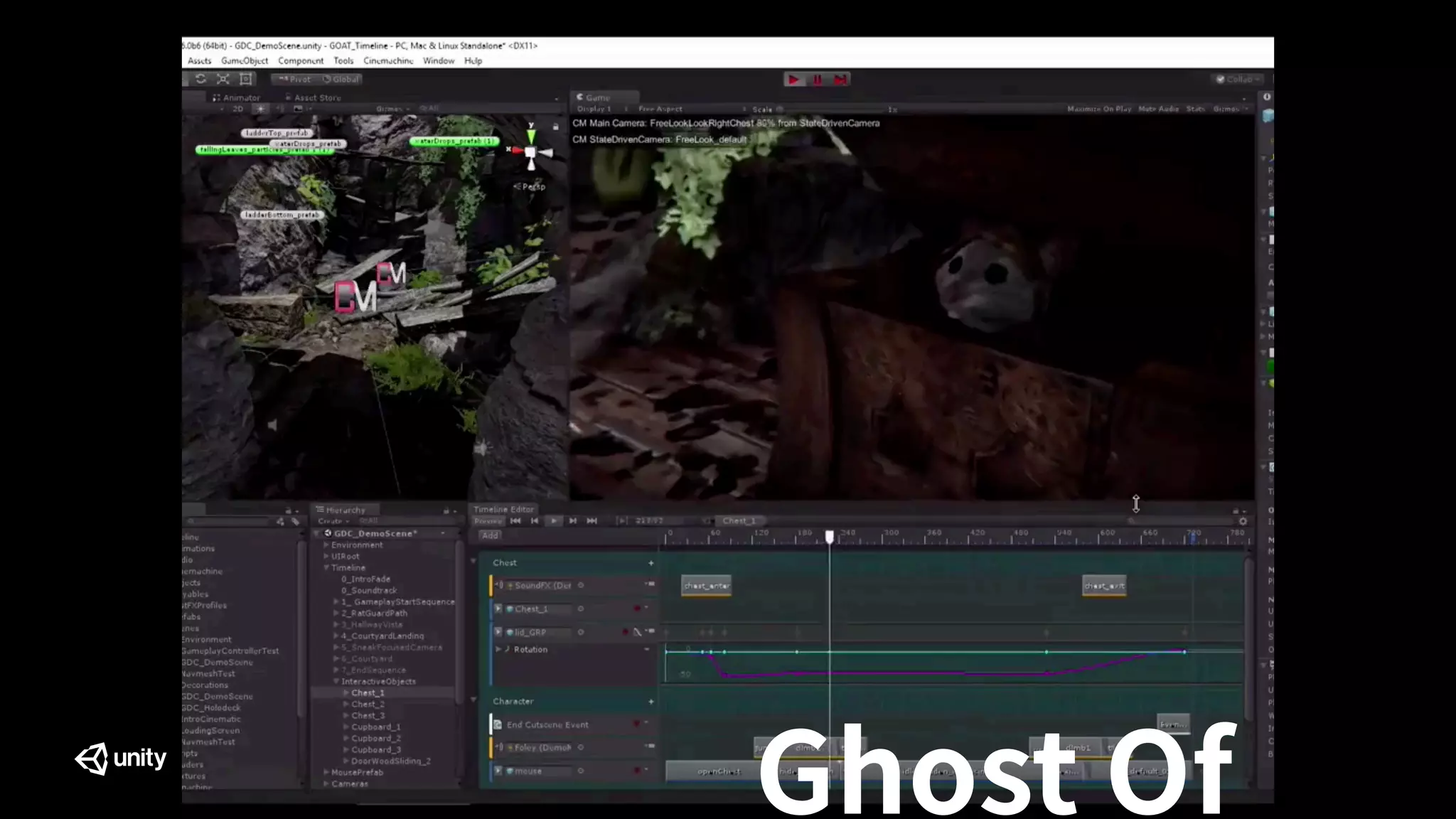The image size is (1456, 819).
Task: Toggle the scene gizmo lock icon
Action: (x=556, y=127)
